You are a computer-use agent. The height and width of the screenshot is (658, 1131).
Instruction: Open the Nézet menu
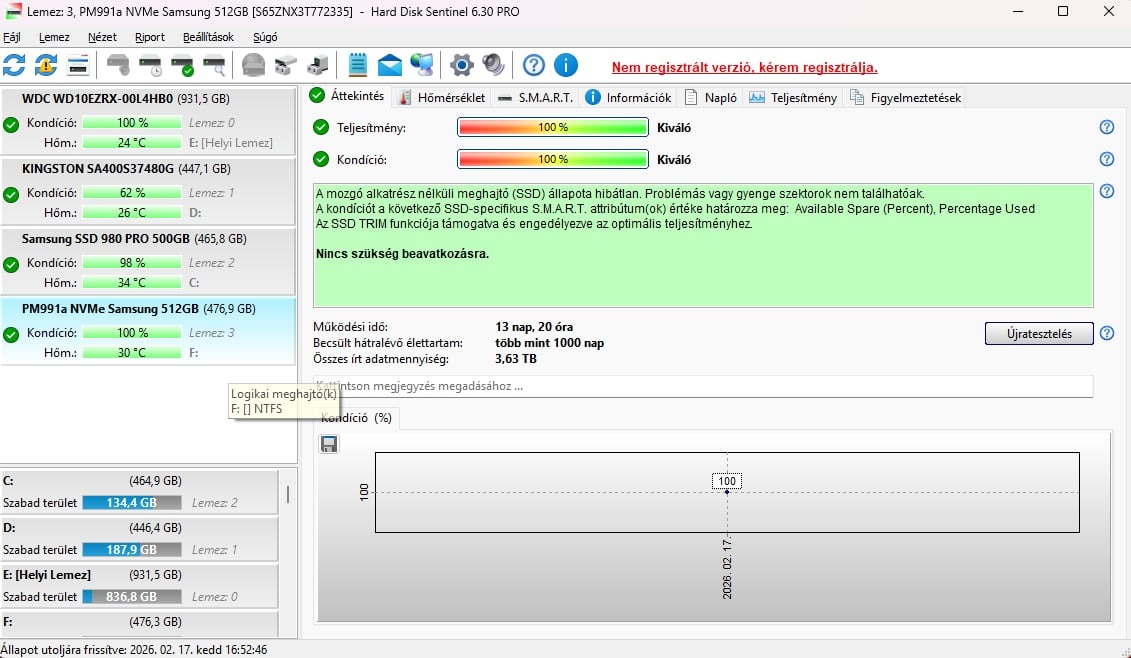(x=102, y=38)
